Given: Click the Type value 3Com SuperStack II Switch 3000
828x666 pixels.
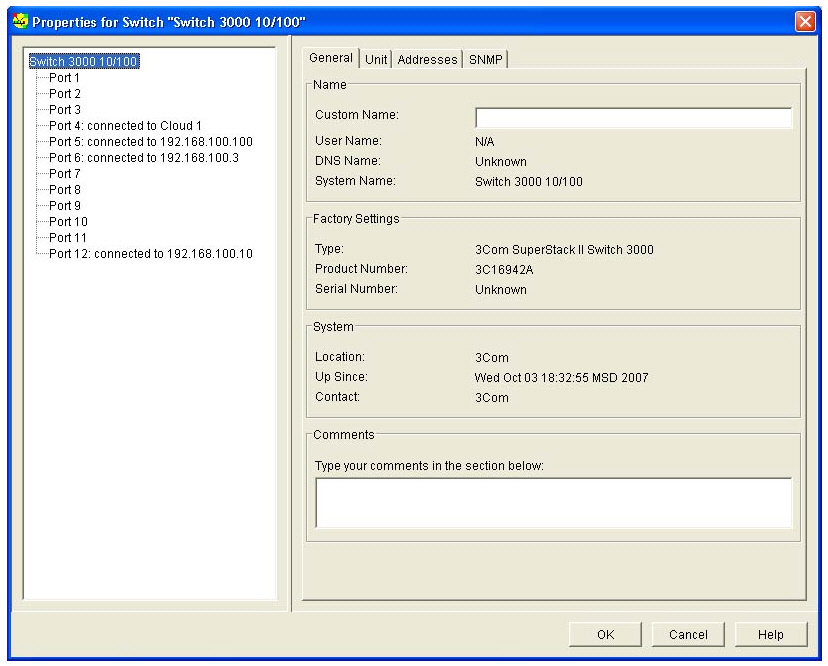Looking at the screenshot, I should [564, 250].
